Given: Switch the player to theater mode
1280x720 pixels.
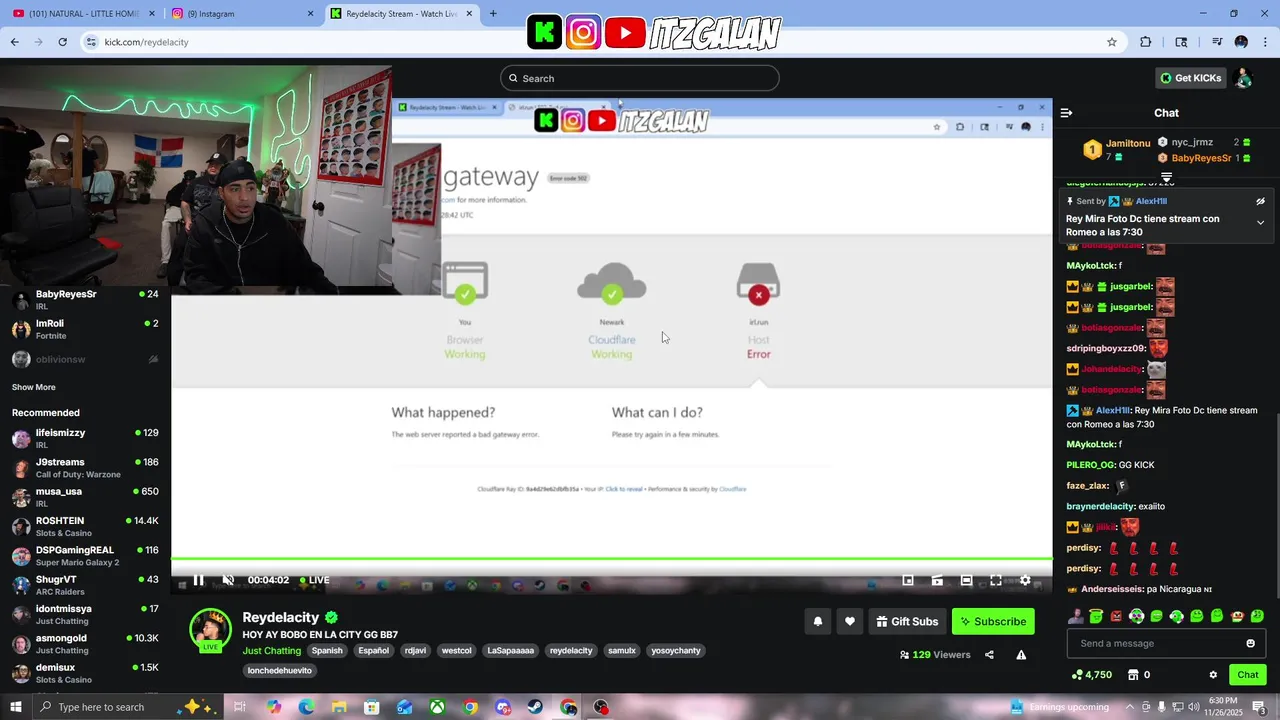Looking at the screenshot, I should tap(966, 580).
